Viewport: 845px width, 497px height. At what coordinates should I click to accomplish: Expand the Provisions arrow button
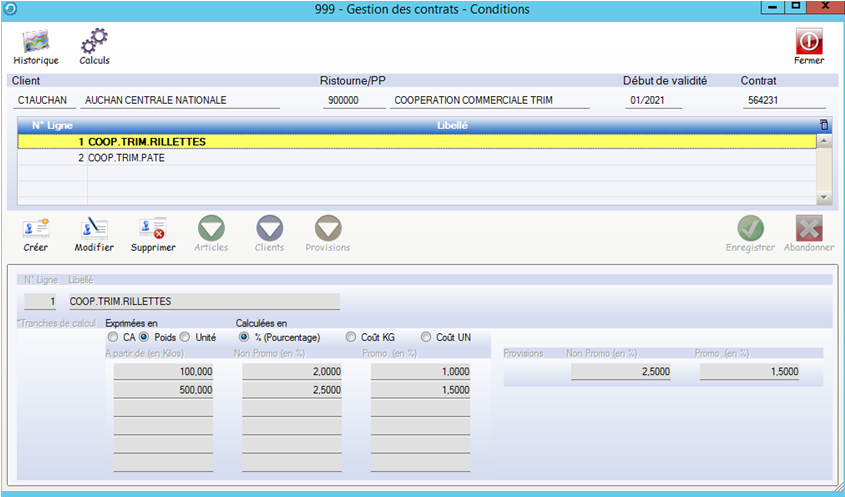coord(328,230)
